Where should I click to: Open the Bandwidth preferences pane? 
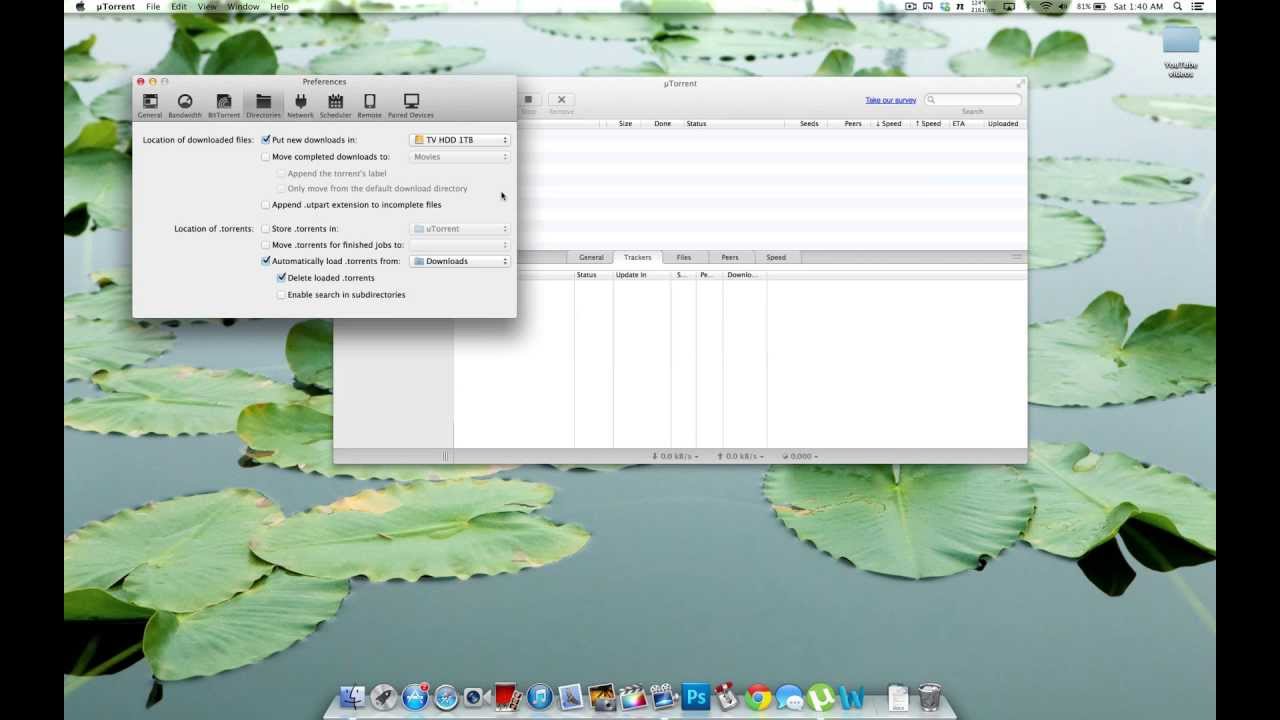click(x=185, y=105)
